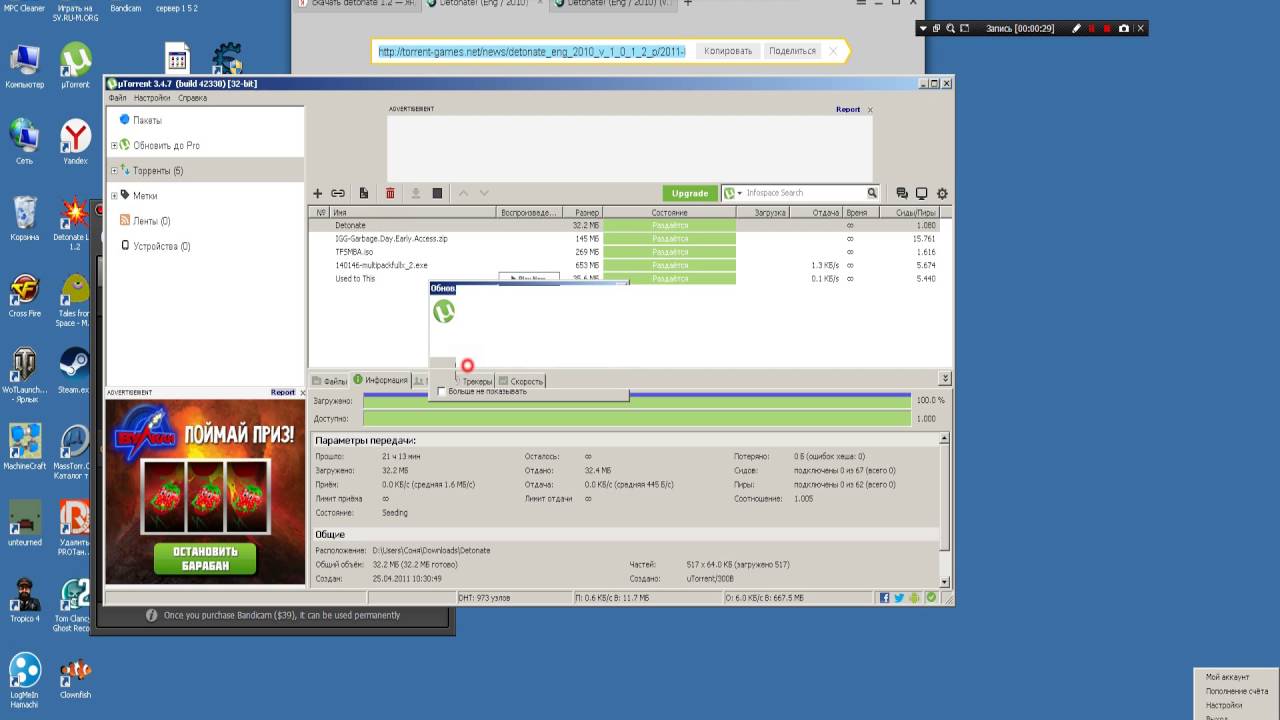The width and height of the screenshot is (1280, 720).
Task: Select 'Пакеты' in the sidebar
Action: click(147, 120)
